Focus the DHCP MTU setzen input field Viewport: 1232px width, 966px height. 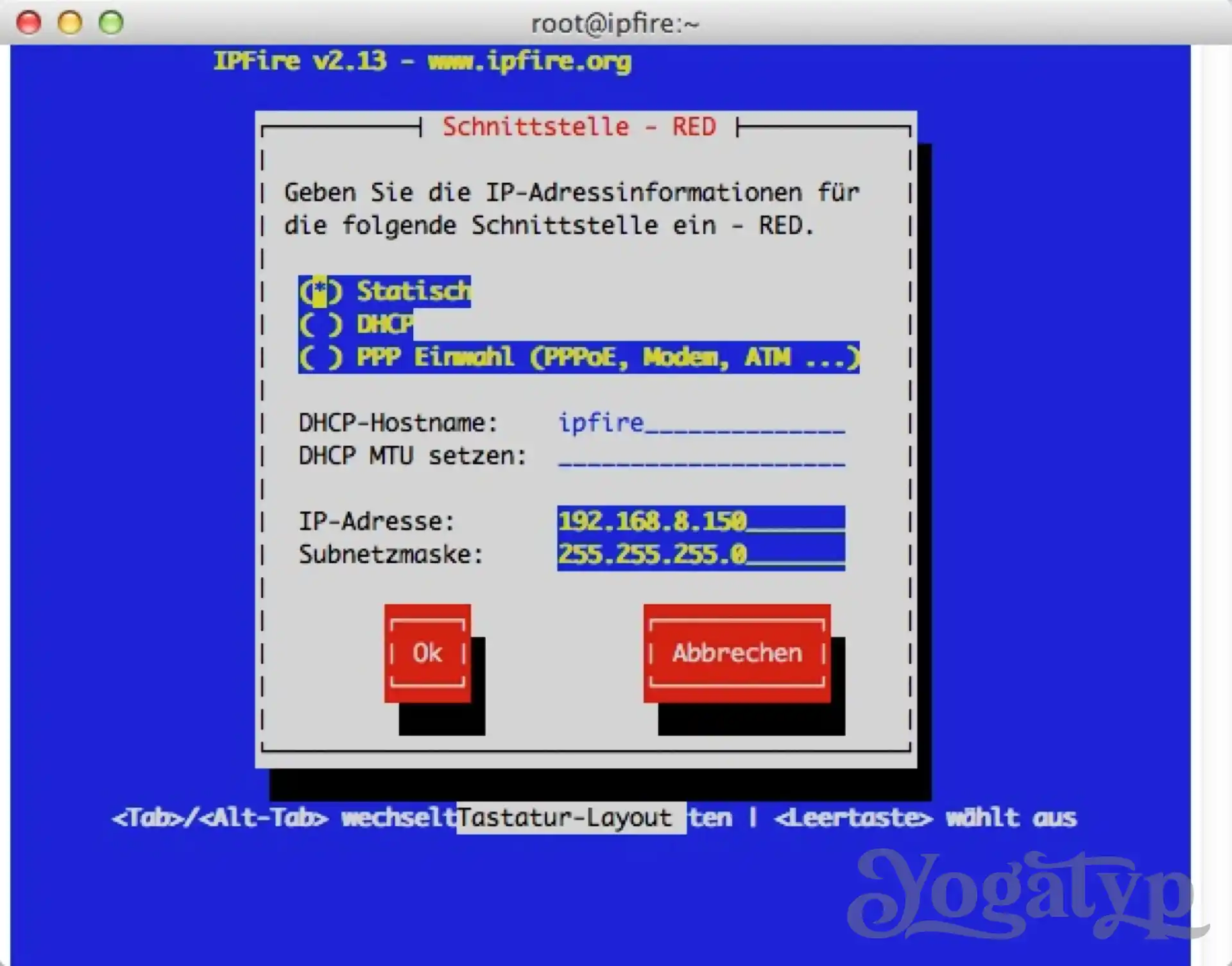click(x=701, y=455)
